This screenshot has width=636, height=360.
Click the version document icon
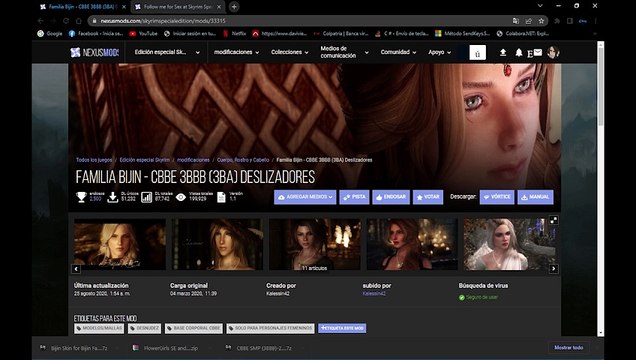click(x=221, y=197)
